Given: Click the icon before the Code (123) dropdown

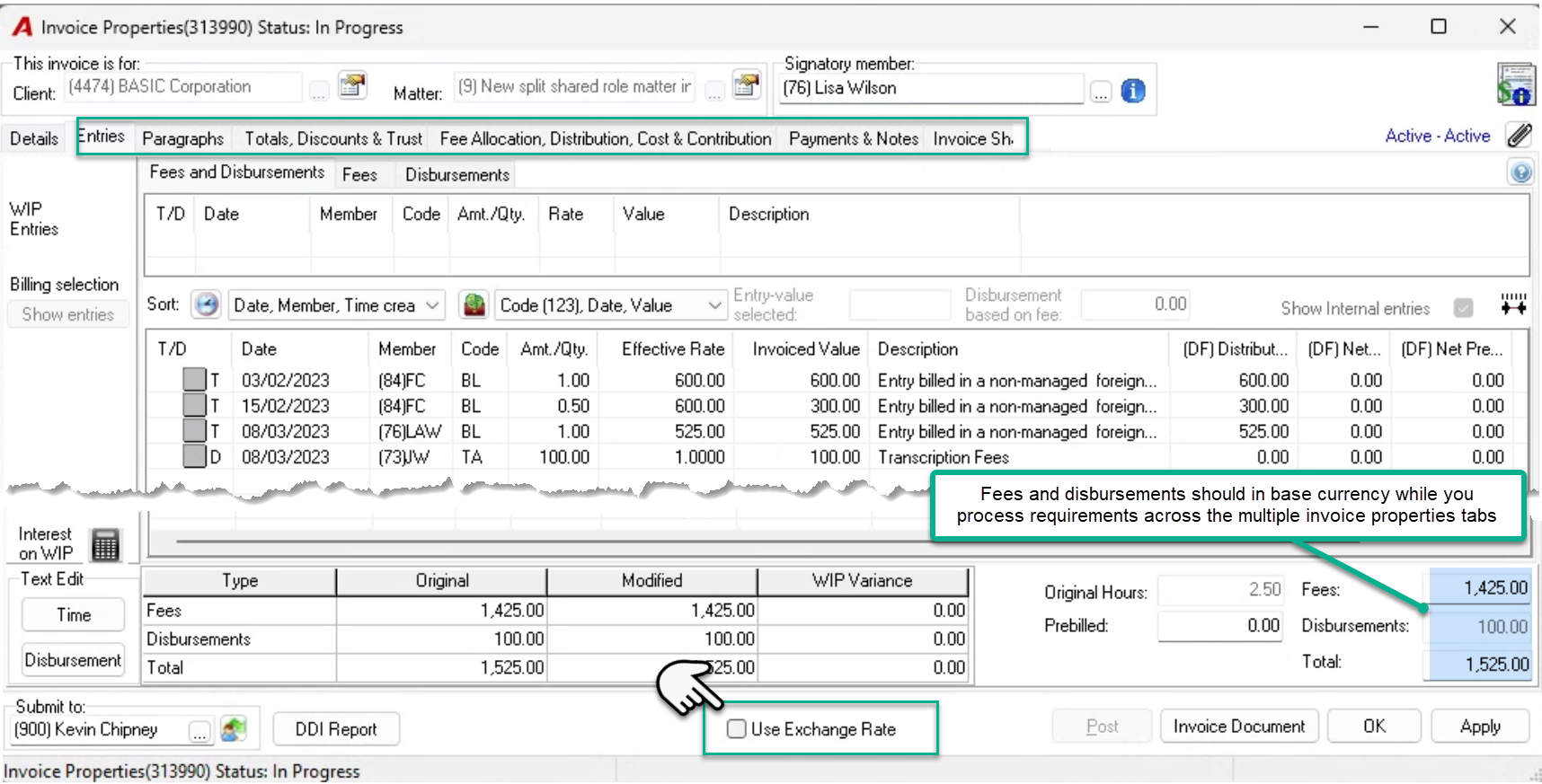Looking at the screenshot, I should pyautogui.click(x=474, y=305).
